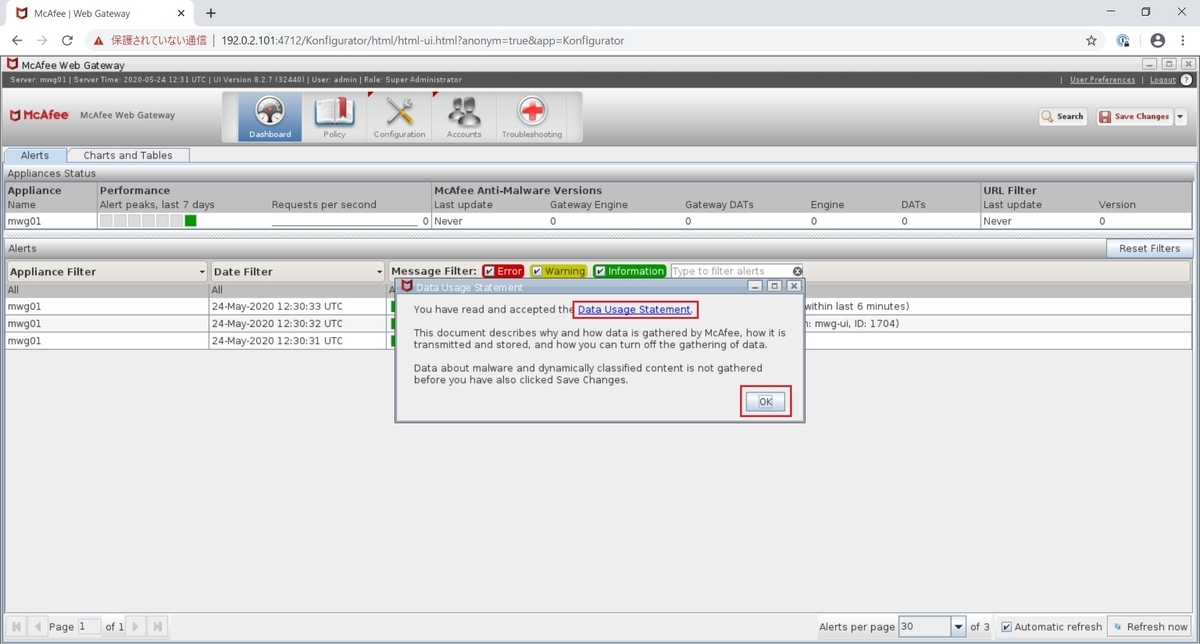
Task: Open the Data Usage Statement link
Action: tap(634, 309)
